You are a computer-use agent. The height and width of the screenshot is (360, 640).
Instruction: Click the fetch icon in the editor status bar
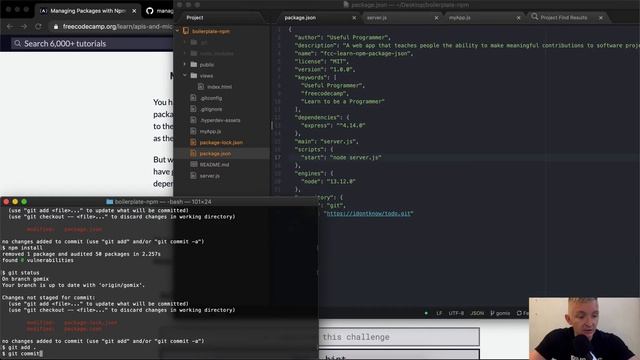[519, 313]
